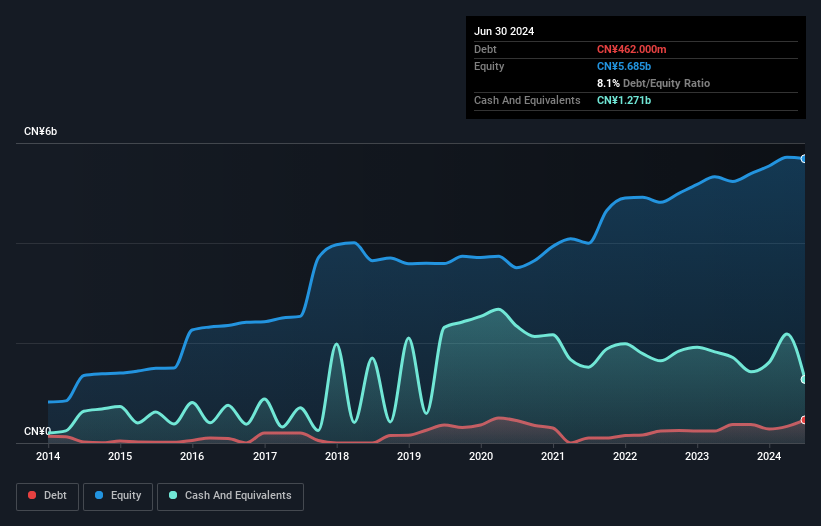821x526 pixels.
Task: Toggle the Debt legend series
Action: pos(48,496)
